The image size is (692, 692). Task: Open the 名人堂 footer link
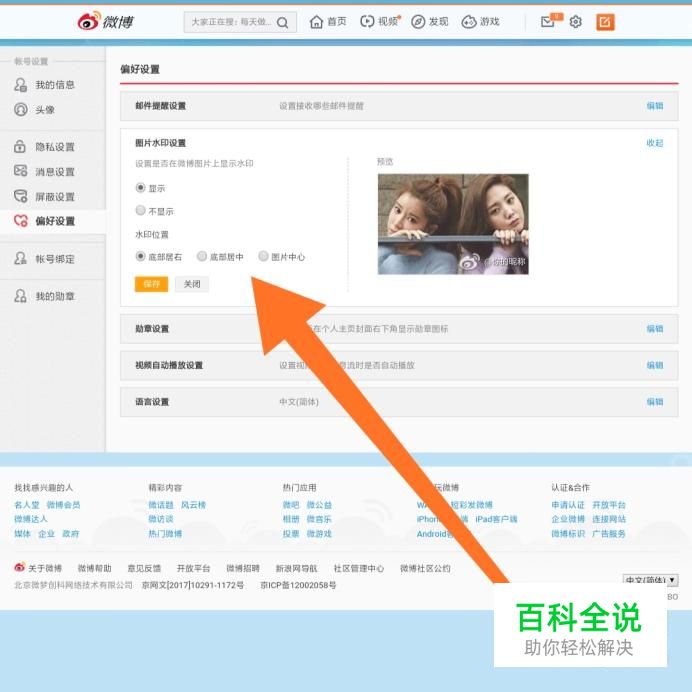26,504
